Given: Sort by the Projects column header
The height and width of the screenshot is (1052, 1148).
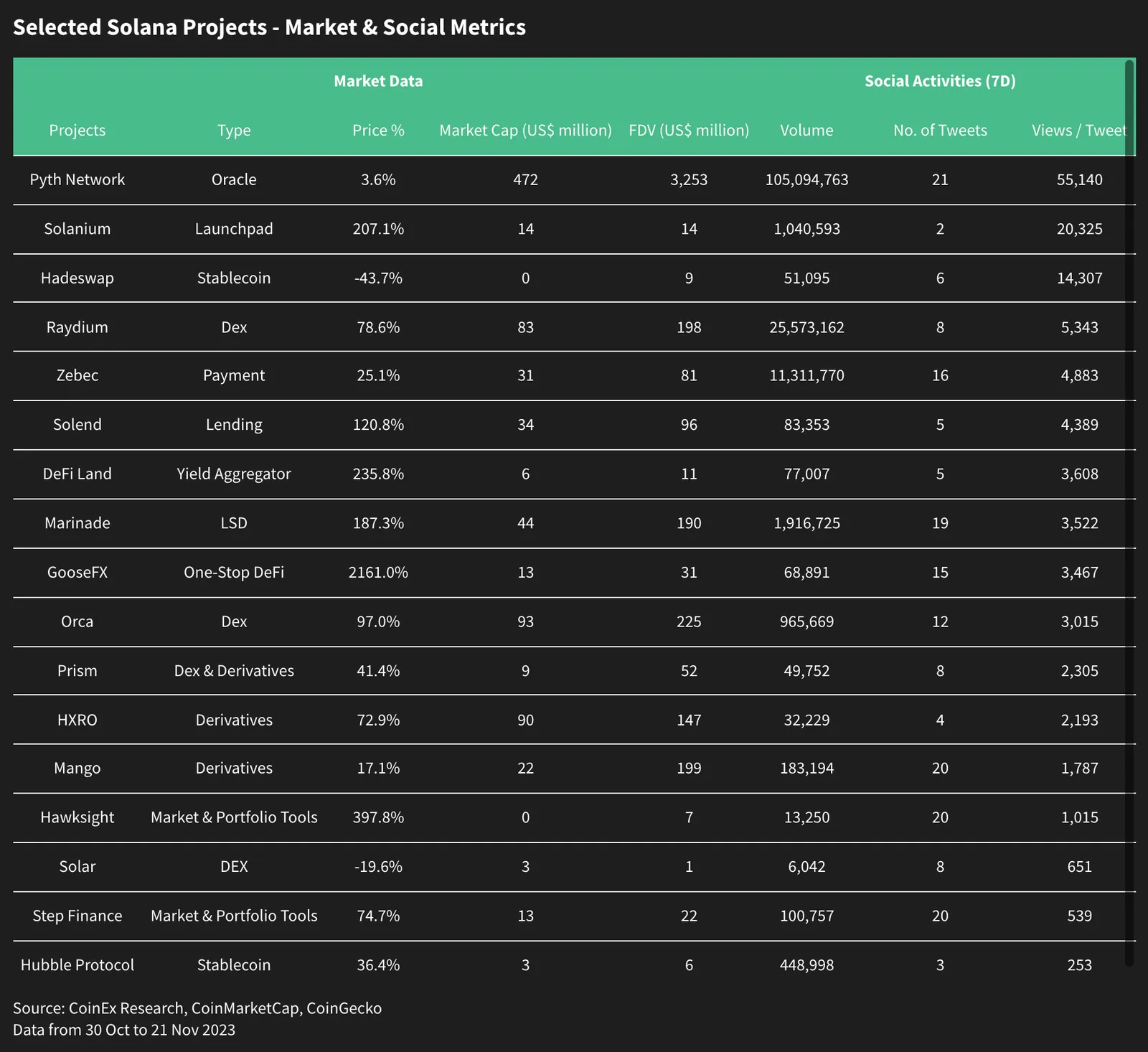Looking at the screenshot, I should (77, 130).
